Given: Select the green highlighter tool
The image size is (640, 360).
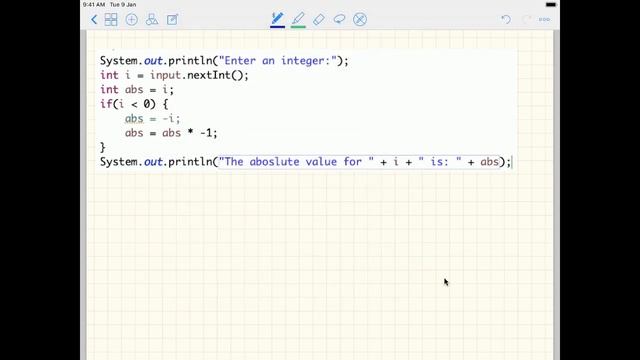Looking at the screenshot, I should point(298,18).
